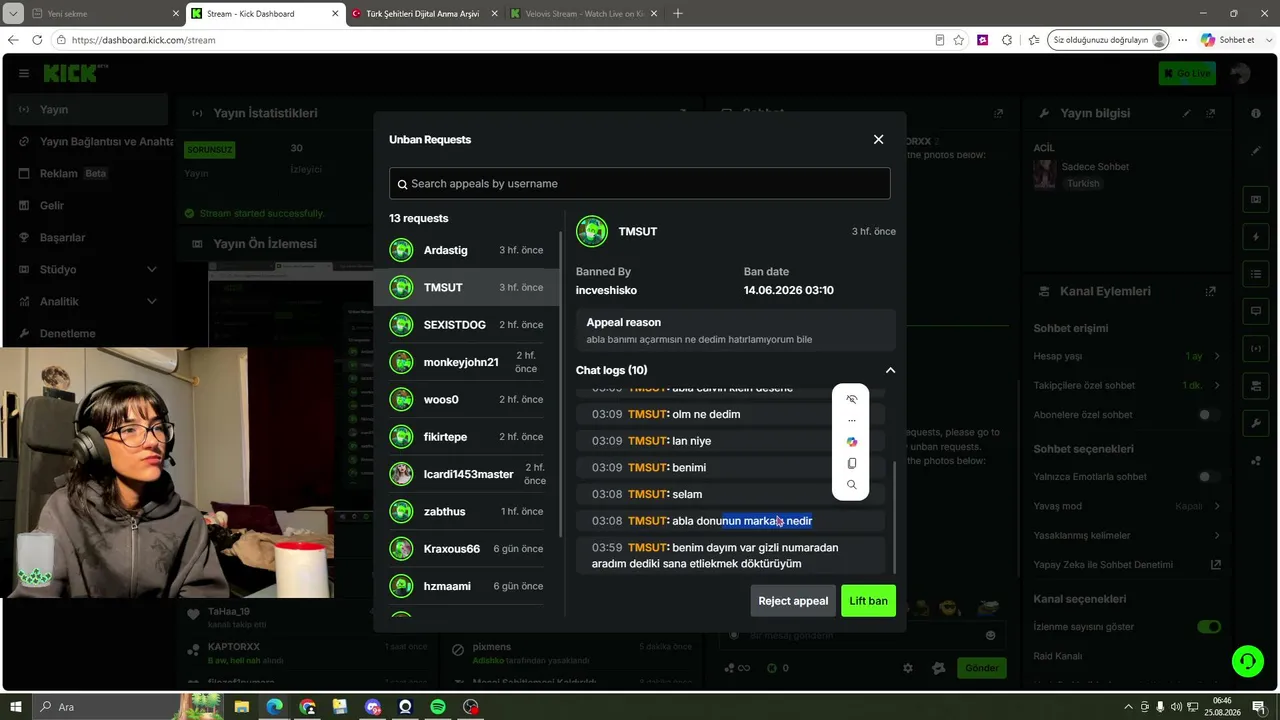The height and width of the screenshot is (720, 1280).
Task: Open Yasaklanmış kelimeler chevron
Action: pos(1217,535)
